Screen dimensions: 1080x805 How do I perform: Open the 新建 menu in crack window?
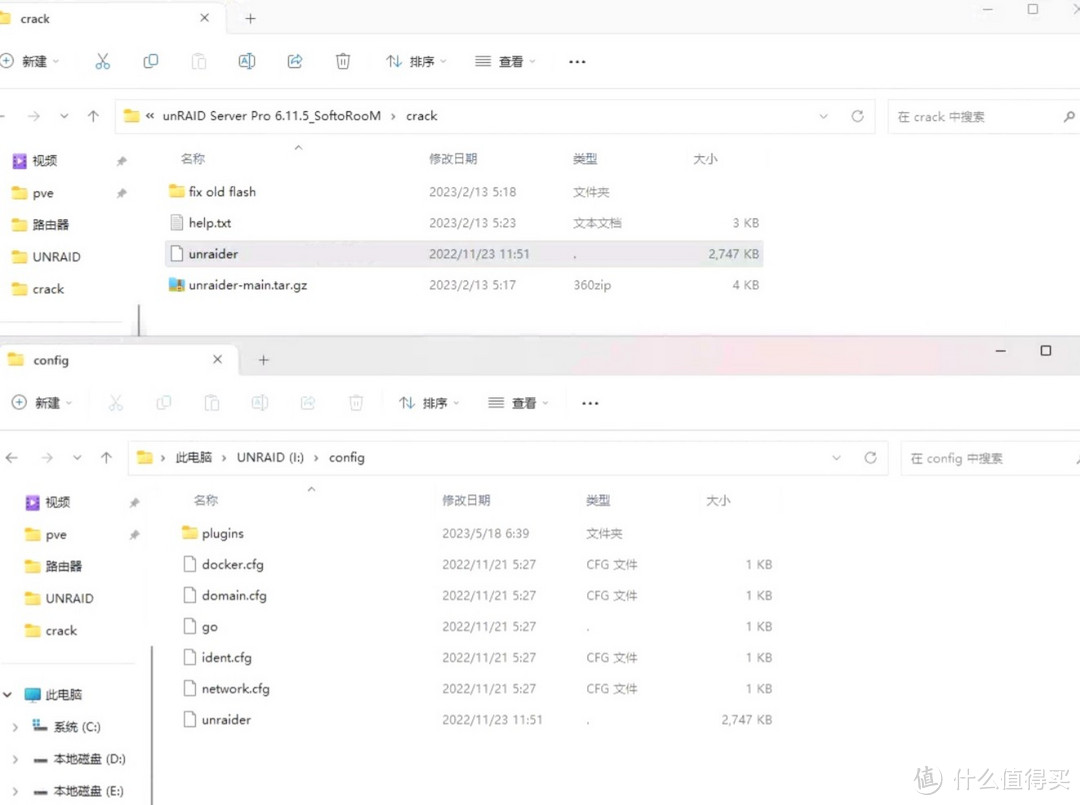(x=30, y=61)
